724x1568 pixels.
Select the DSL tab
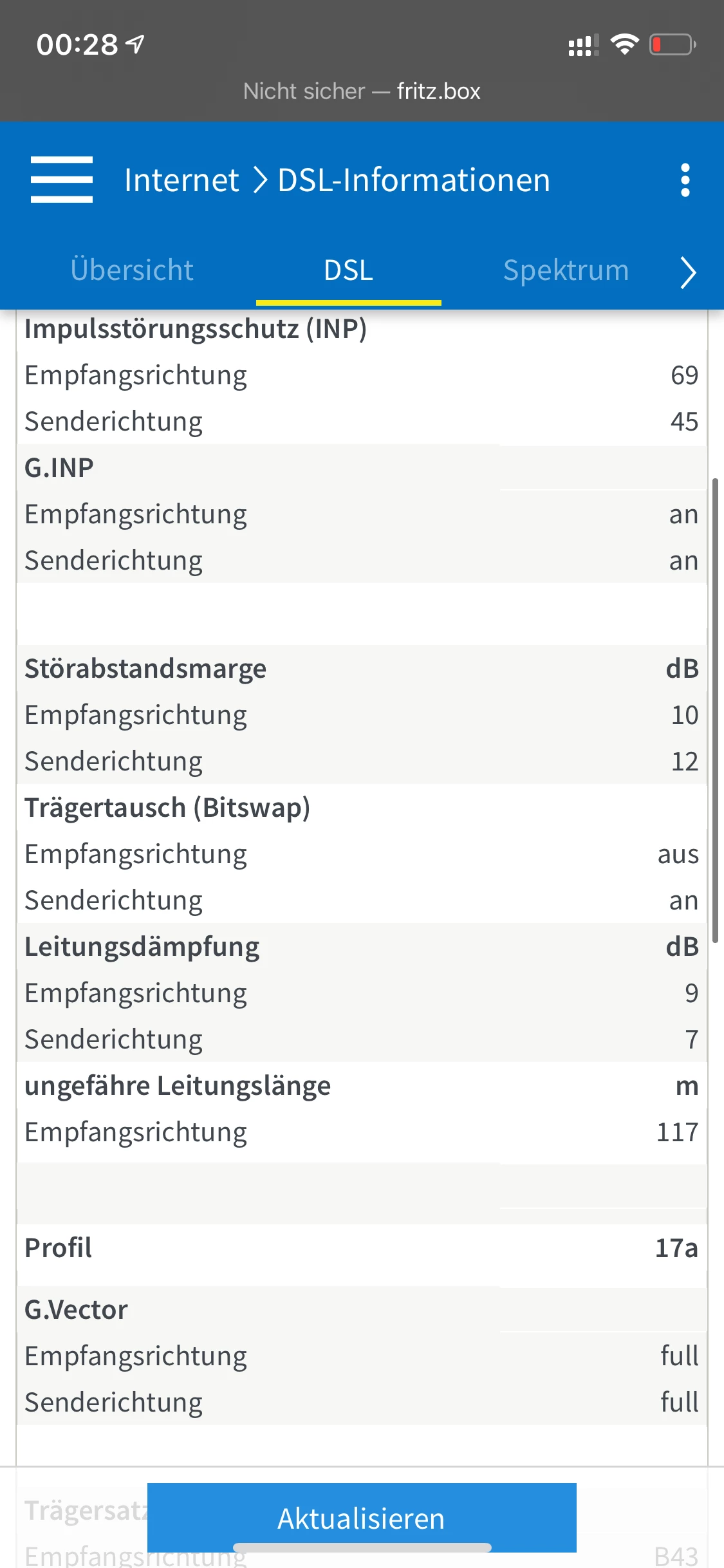[348, 270]
